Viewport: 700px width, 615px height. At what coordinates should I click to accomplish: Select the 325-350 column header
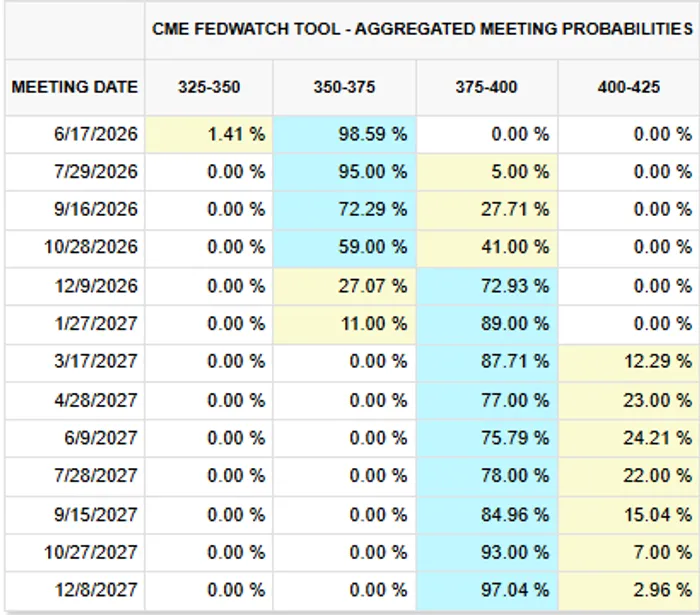coord(209,87)
